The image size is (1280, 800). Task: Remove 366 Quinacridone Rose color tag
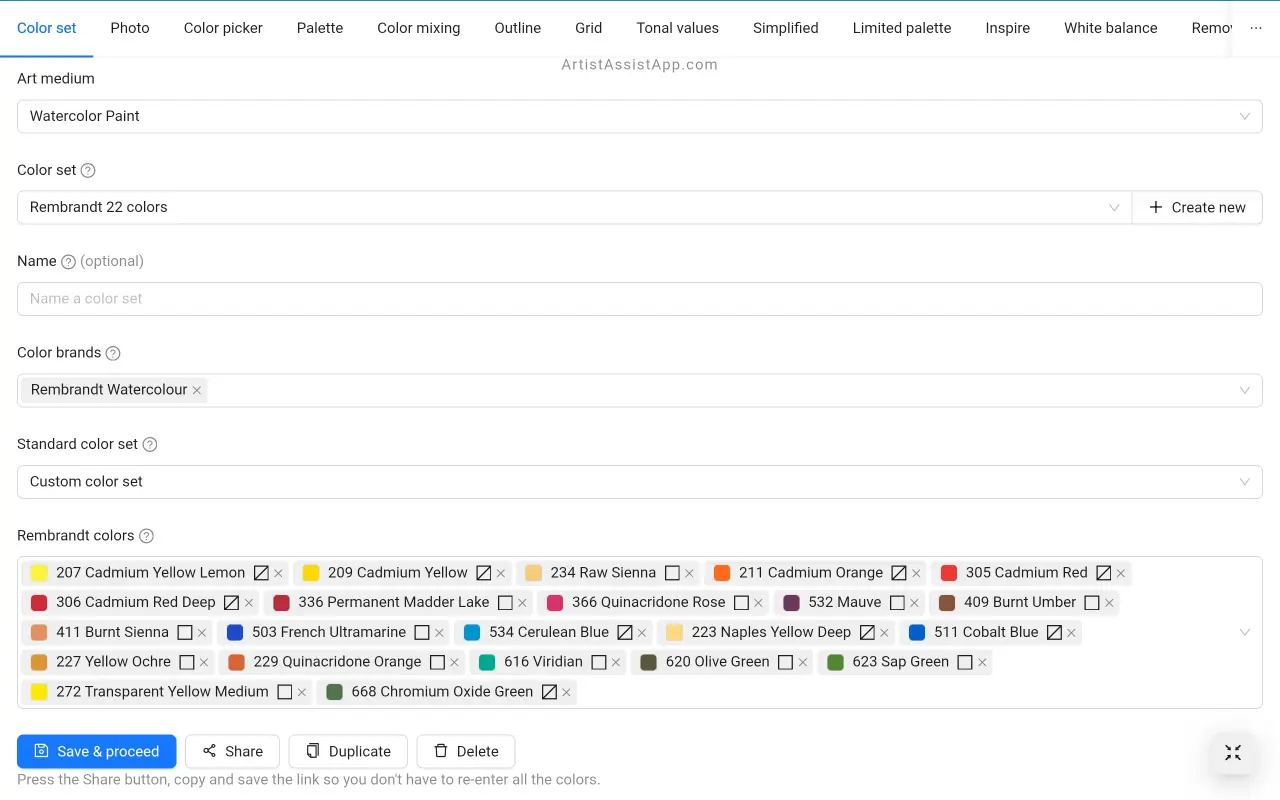coord(758,603)
